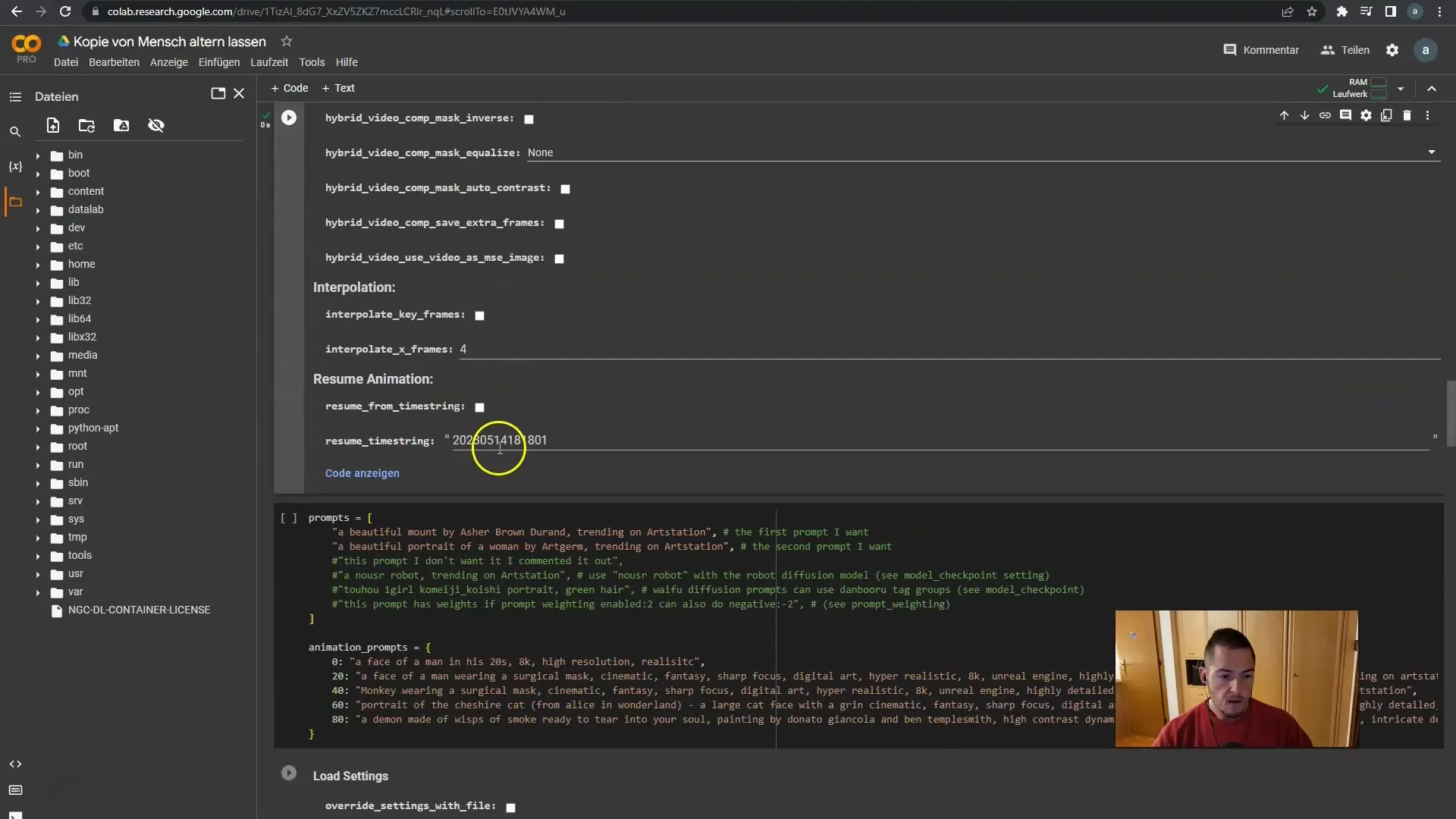
Task: Toggle the hybrid_video_comp_mask_inverse checkbox
Action: click(x=530, y=118)
